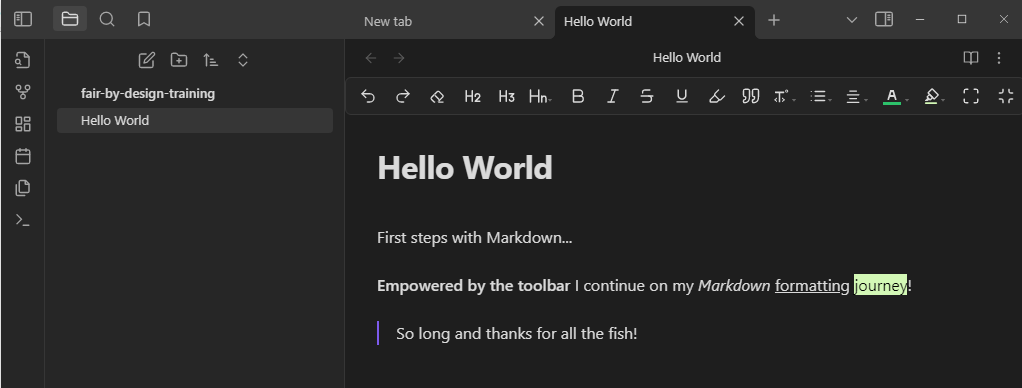Apply H2 heading
Image resolution: width=1022 pixels, height=388 pixels.
point(473,97)
